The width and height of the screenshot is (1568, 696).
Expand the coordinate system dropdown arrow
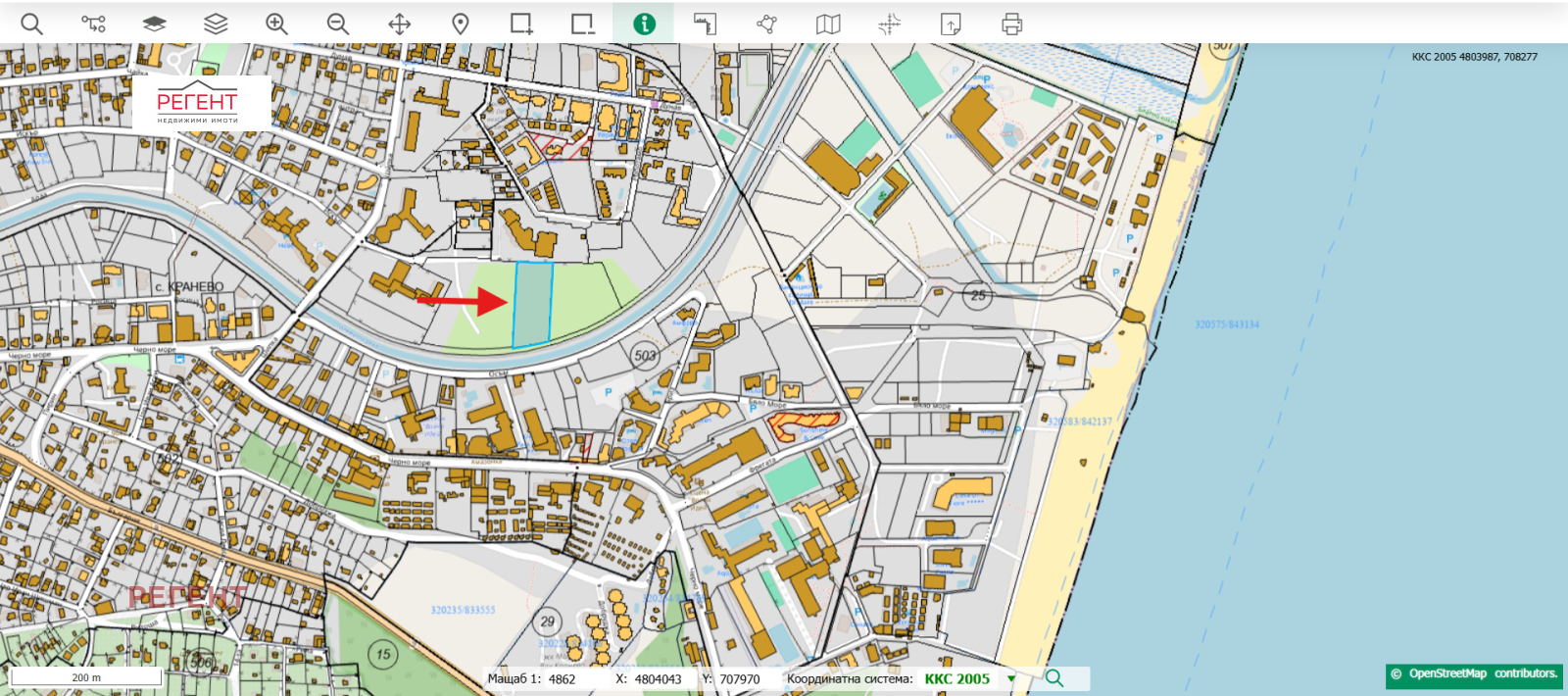1011,678
